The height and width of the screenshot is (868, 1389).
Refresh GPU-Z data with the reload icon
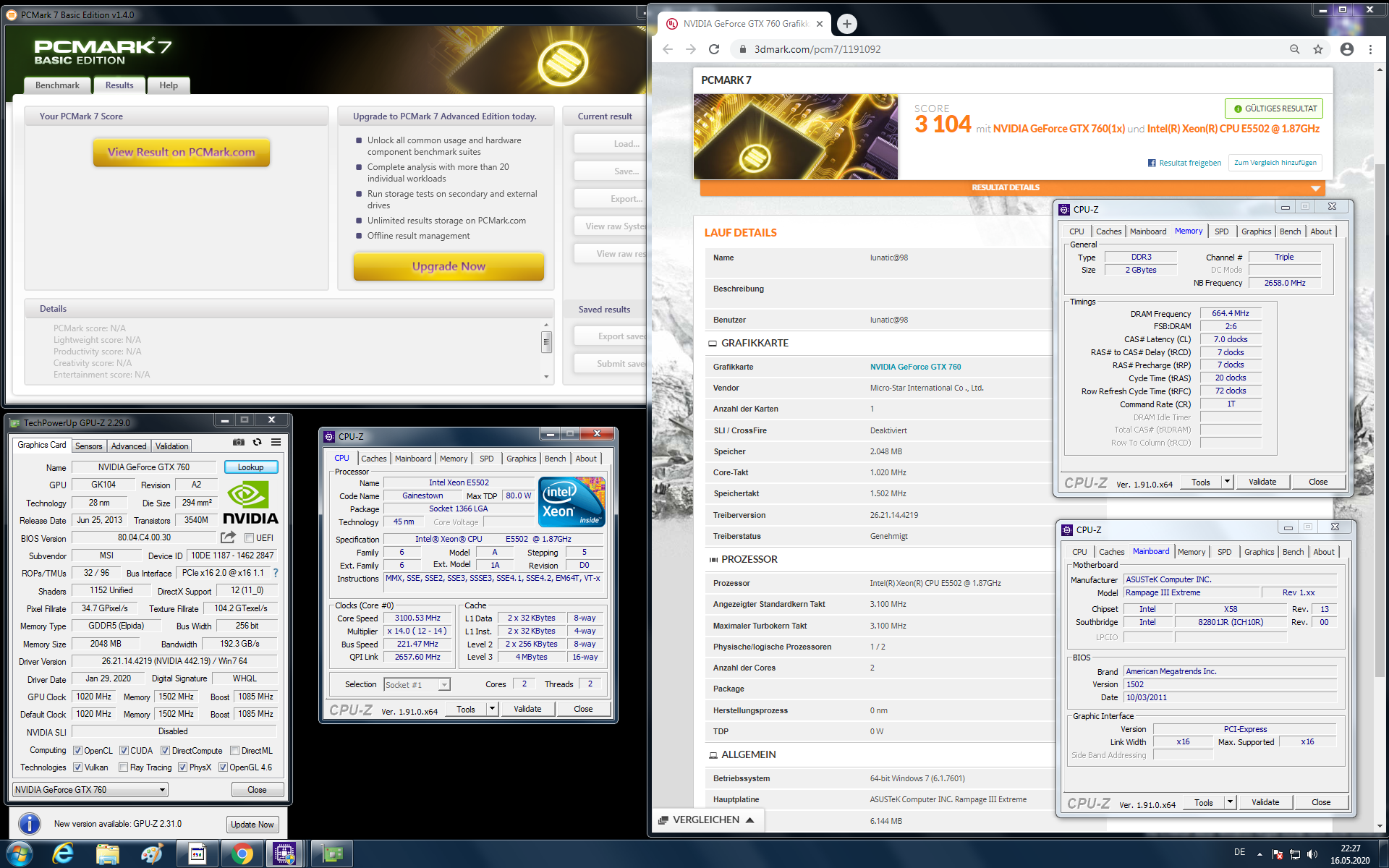[257, 442]
